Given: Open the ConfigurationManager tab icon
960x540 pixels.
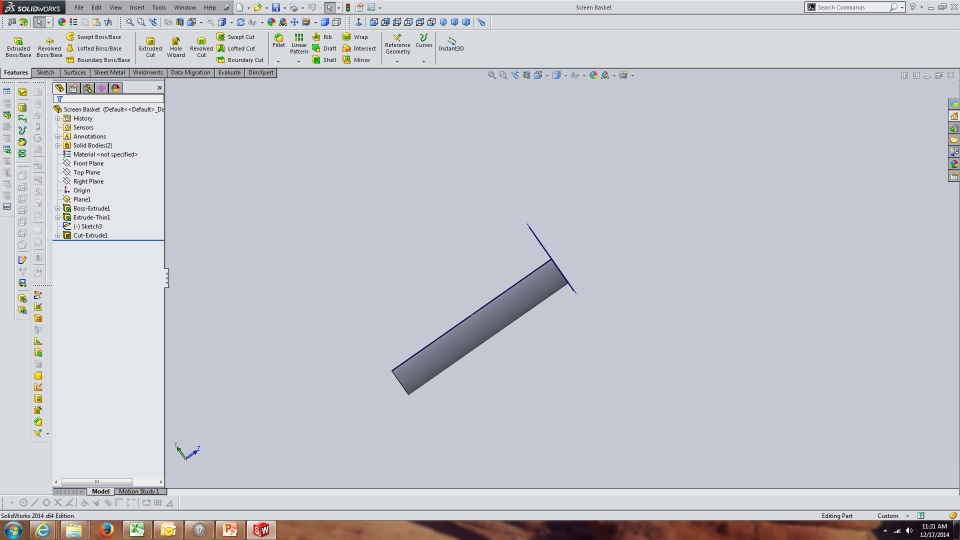Looking at the screenshot, I should (x=88, y=88).
